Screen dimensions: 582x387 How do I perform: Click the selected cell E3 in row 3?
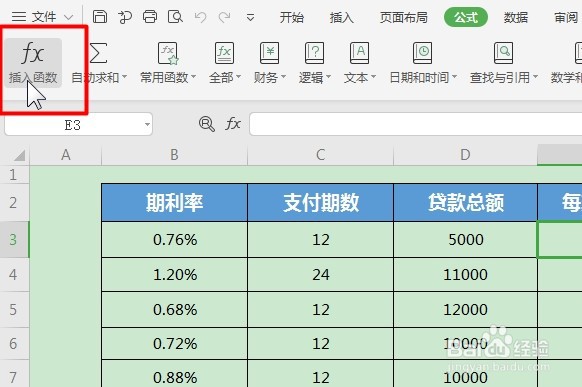[x=560, y=239]
